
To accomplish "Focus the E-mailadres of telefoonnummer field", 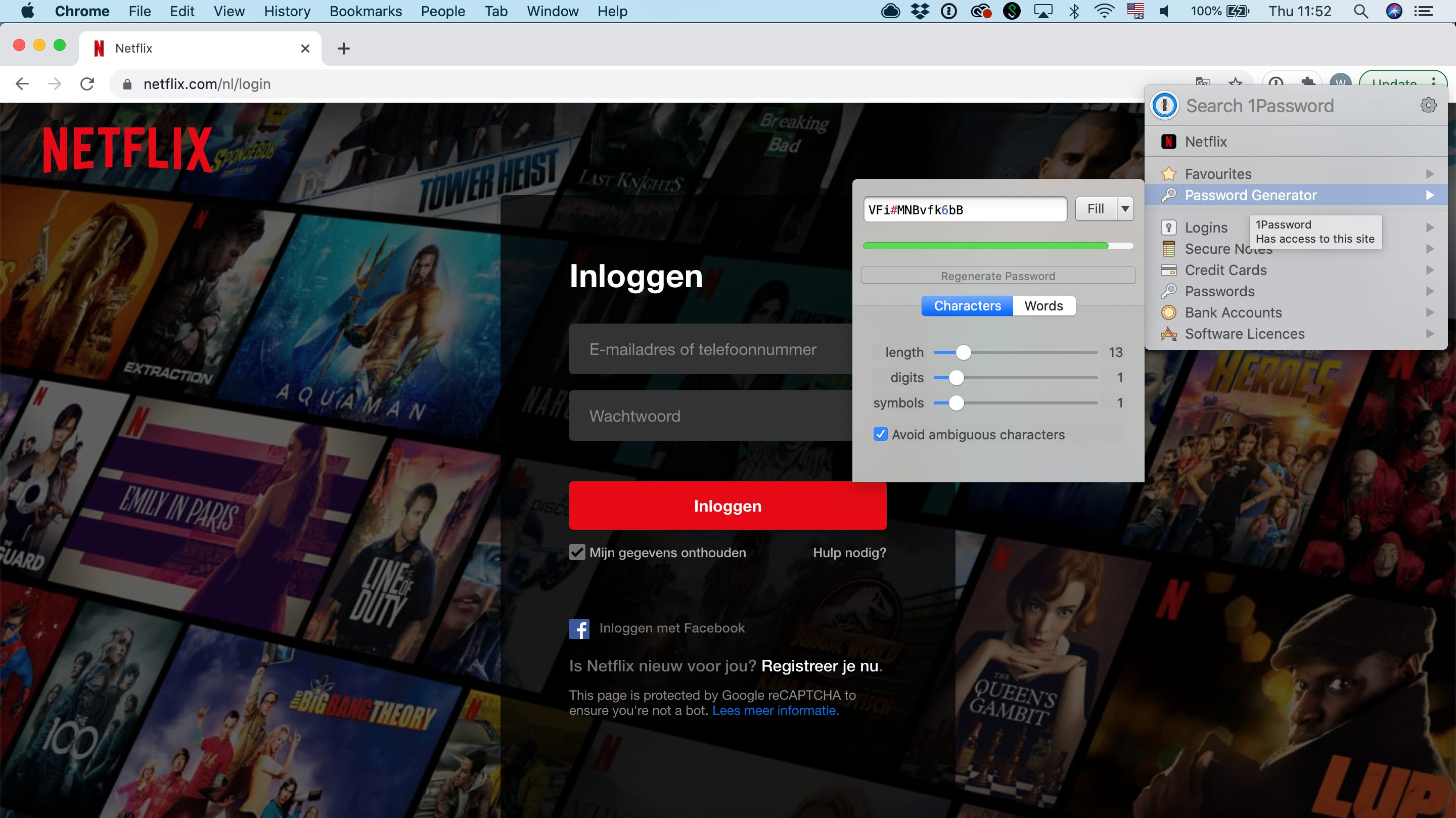I will pos(710,349).
